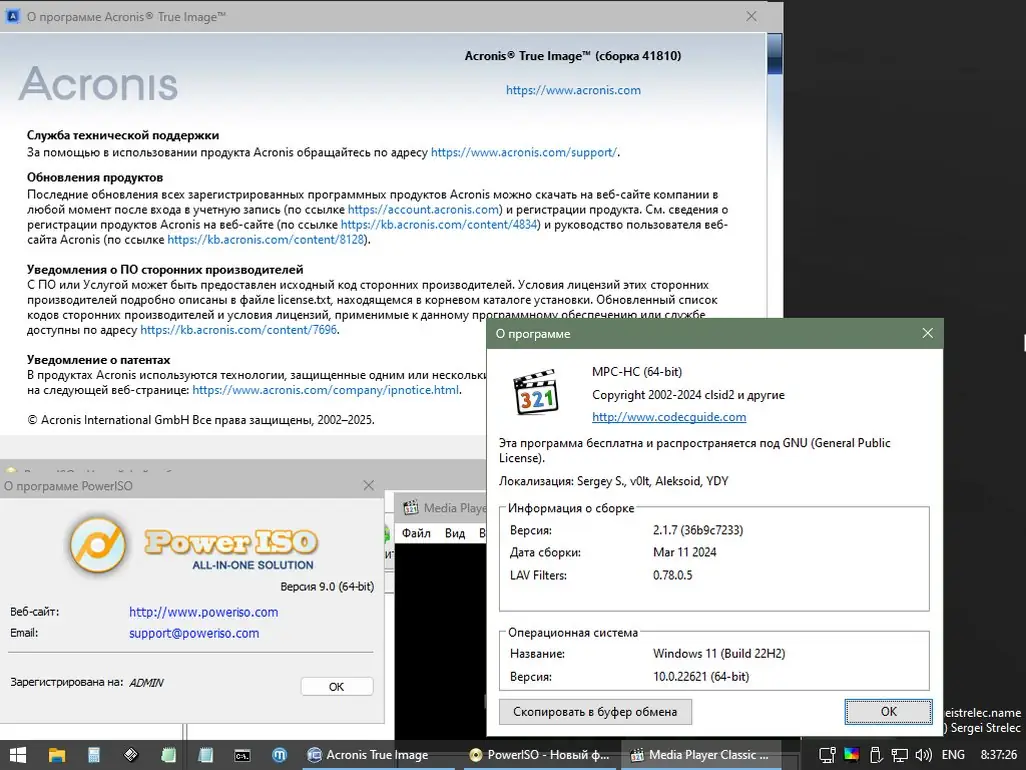Open the acronis.com/company/ipnotice.html link
This screenshot has height=770, width=1026.
[325, 390]
